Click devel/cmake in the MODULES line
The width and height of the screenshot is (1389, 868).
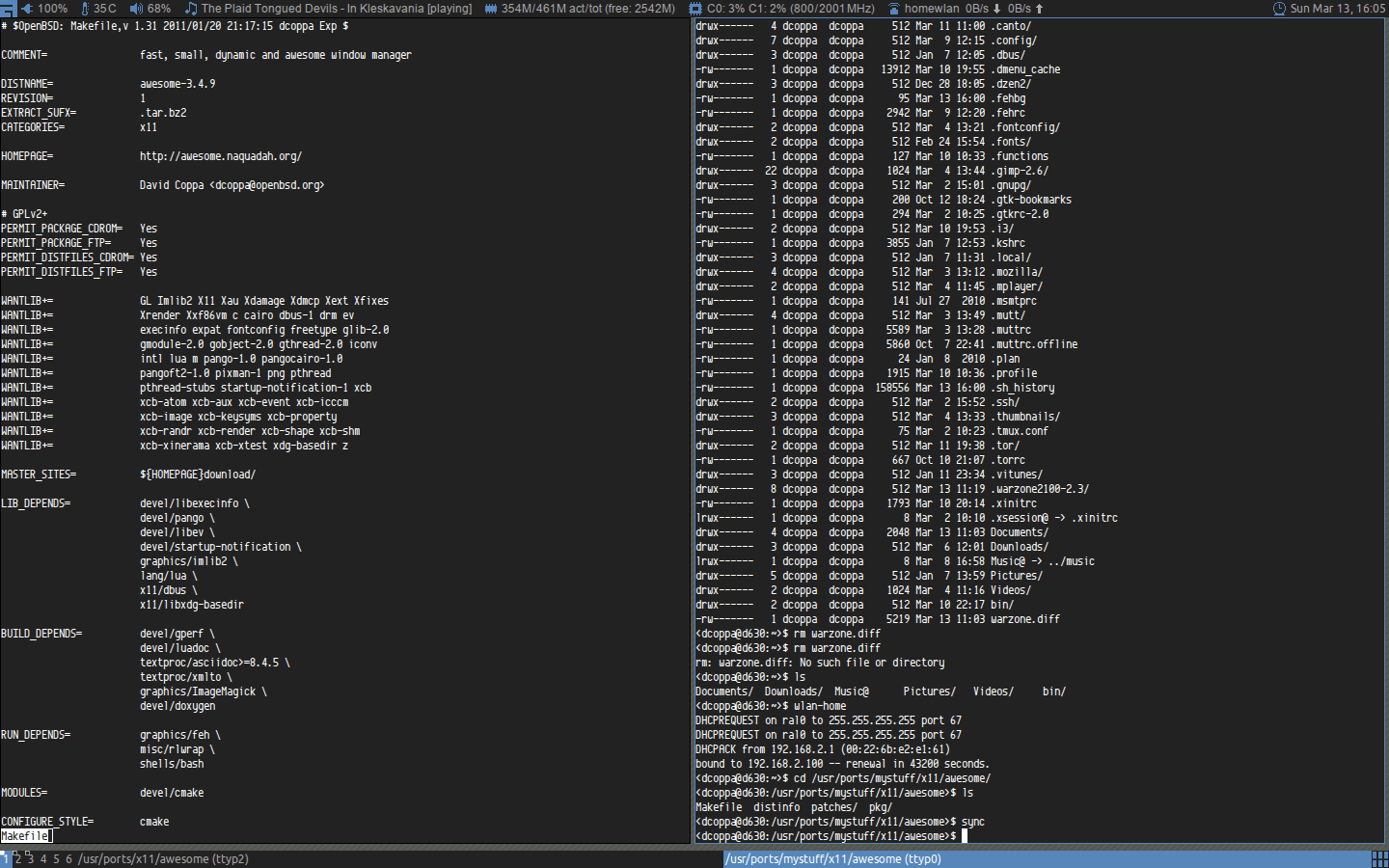point(172,793)
